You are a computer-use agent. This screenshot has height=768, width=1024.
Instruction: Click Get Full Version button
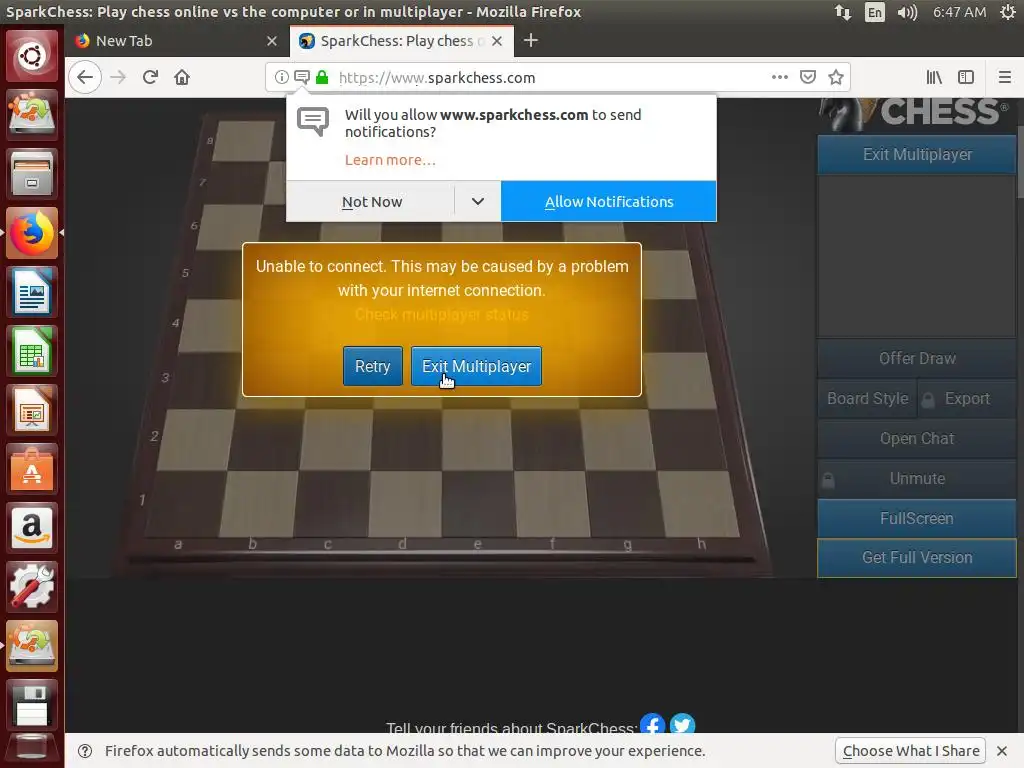917,558
